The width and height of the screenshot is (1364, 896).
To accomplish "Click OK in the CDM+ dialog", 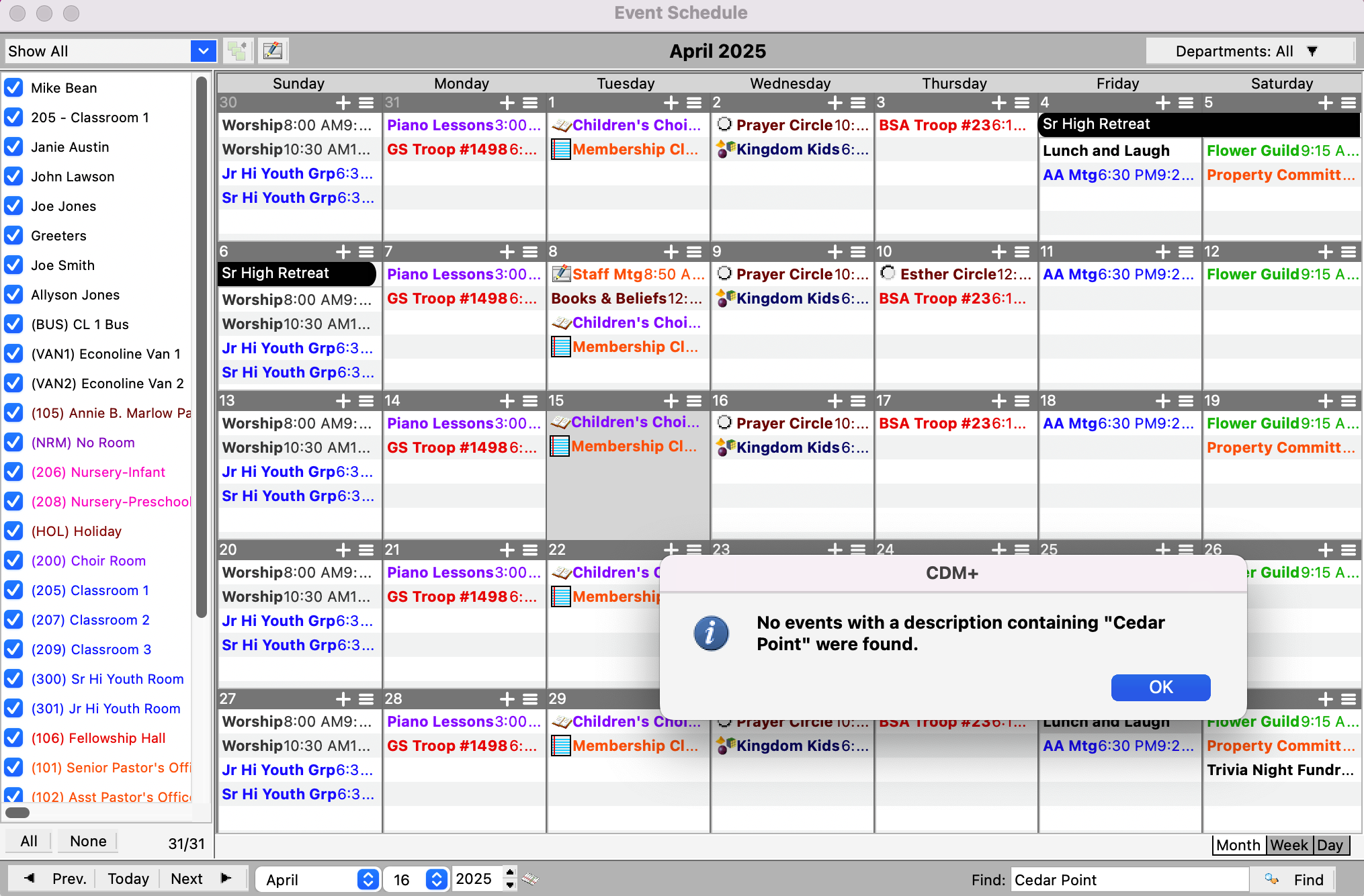I will [x=1160, y=687].
